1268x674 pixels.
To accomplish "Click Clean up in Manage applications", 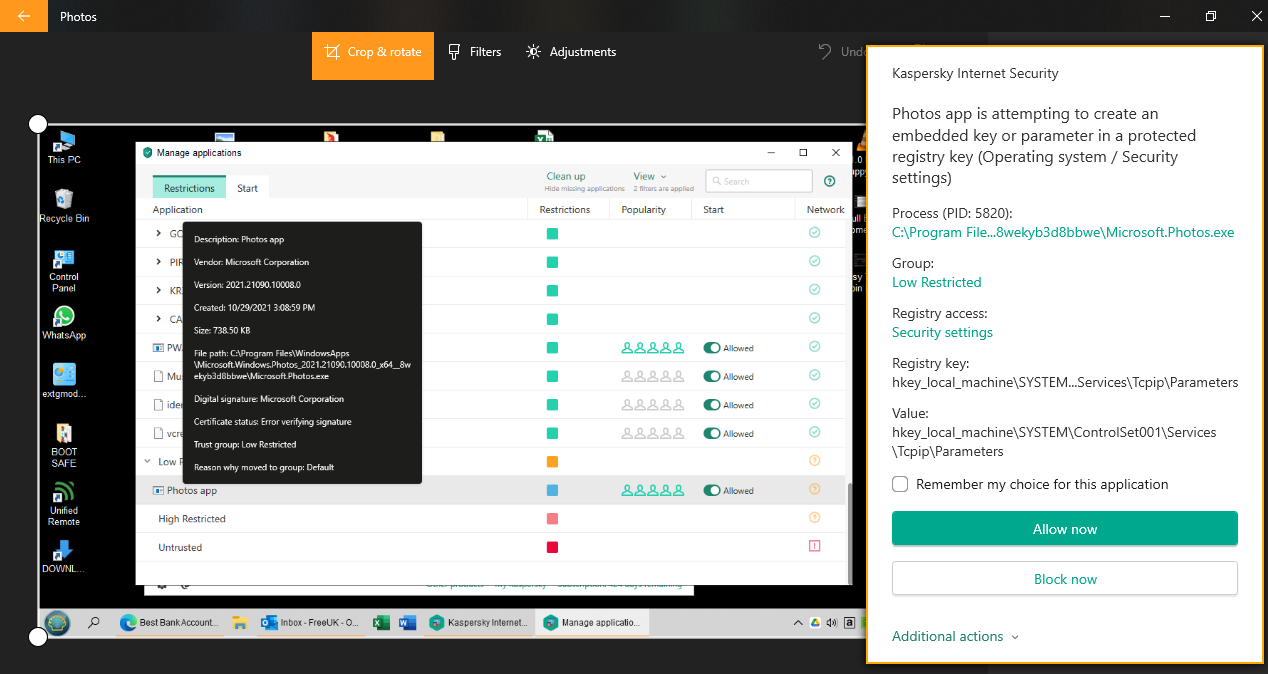I will pos(566,177).
